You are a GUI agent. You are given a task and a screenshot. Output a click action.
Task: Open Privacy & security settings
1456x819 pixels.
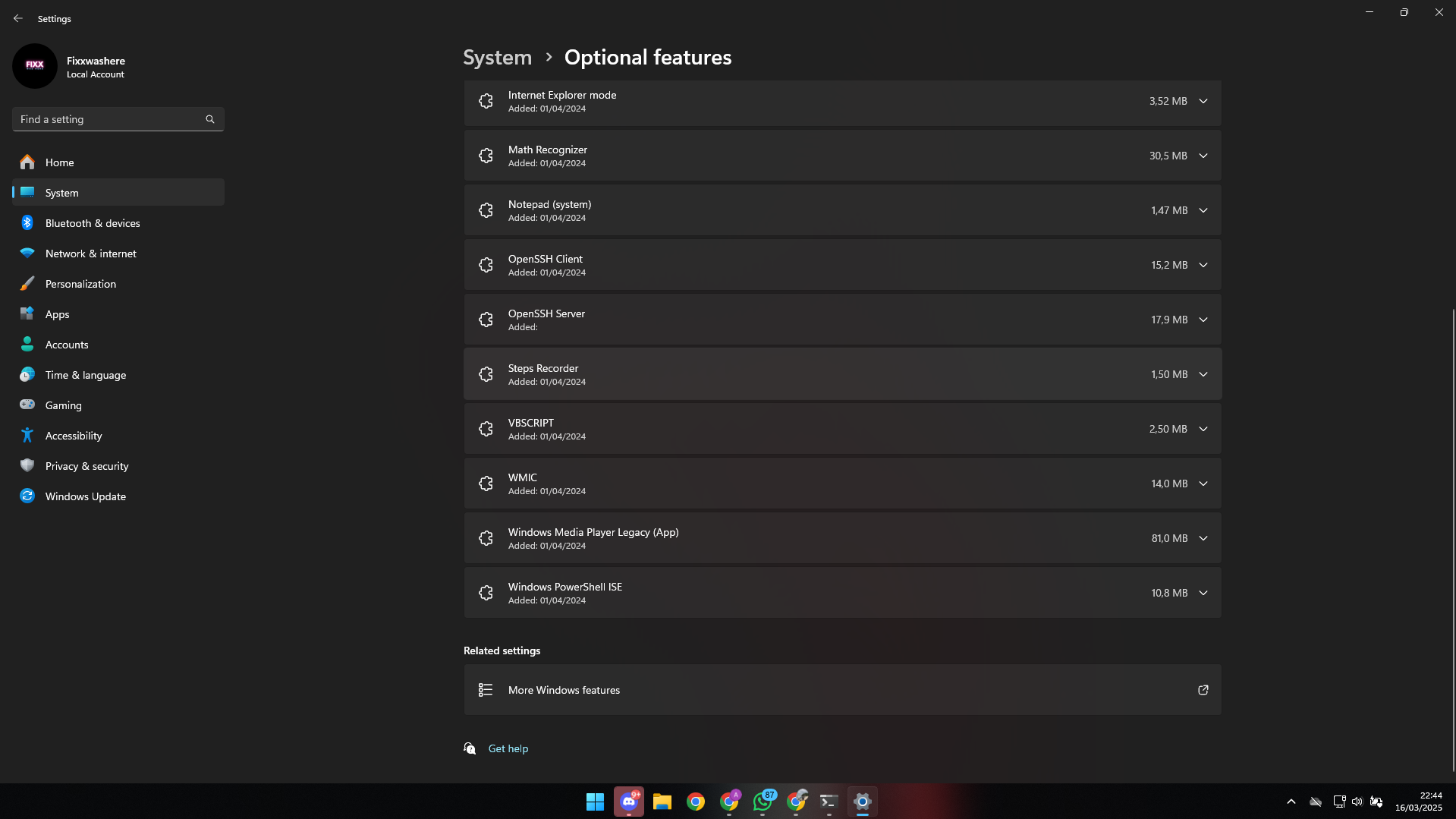point(118,466)
